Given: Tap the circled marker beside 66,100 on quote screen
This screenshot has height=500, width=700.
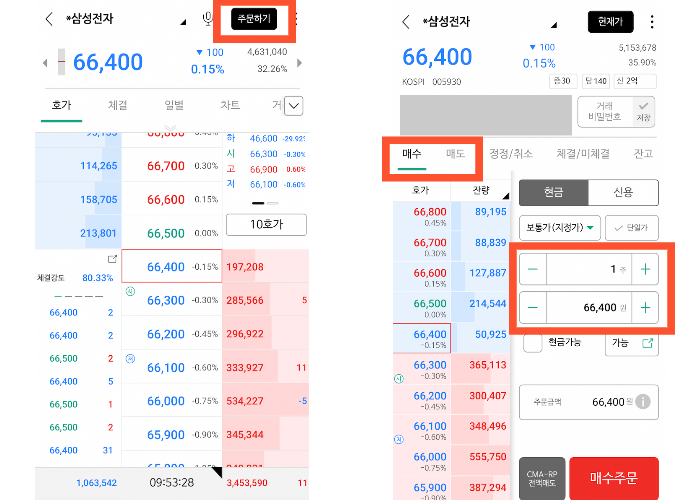Looking at the screenshot, I should (130, 358).
